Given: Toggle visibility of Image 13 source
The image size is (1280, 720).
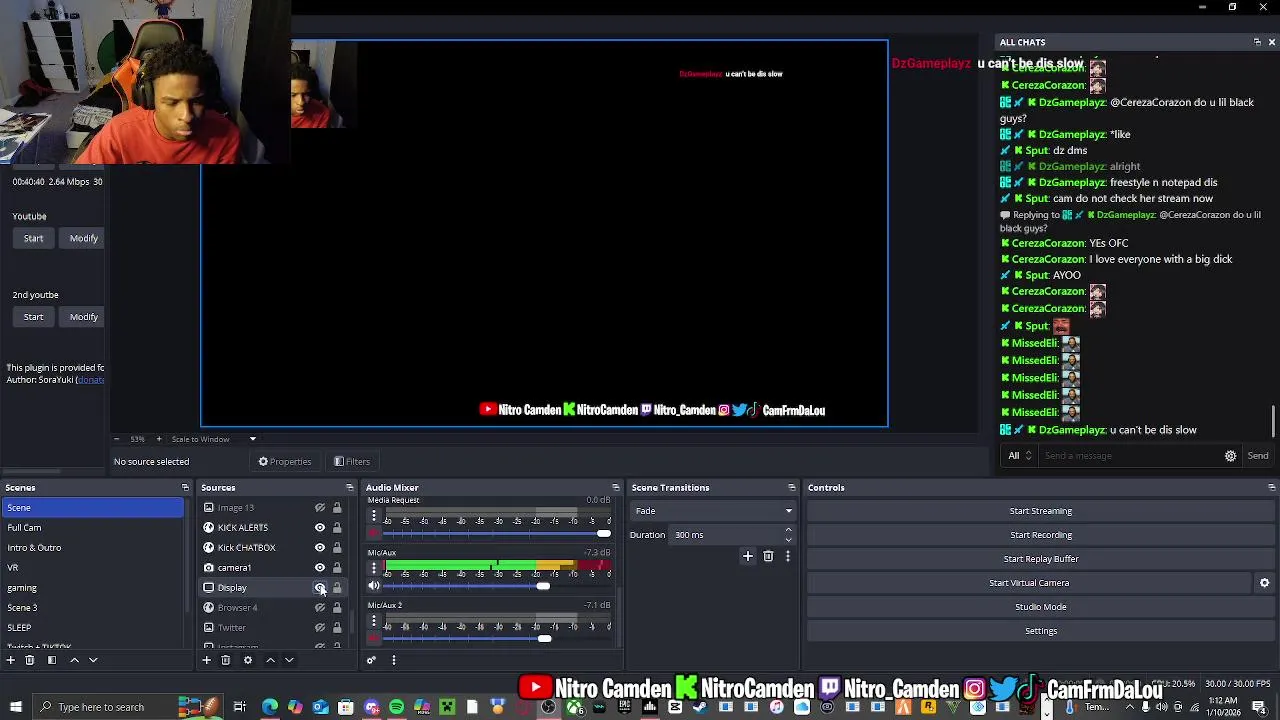Looking at the screenshot, I should [x=320, y=508].
